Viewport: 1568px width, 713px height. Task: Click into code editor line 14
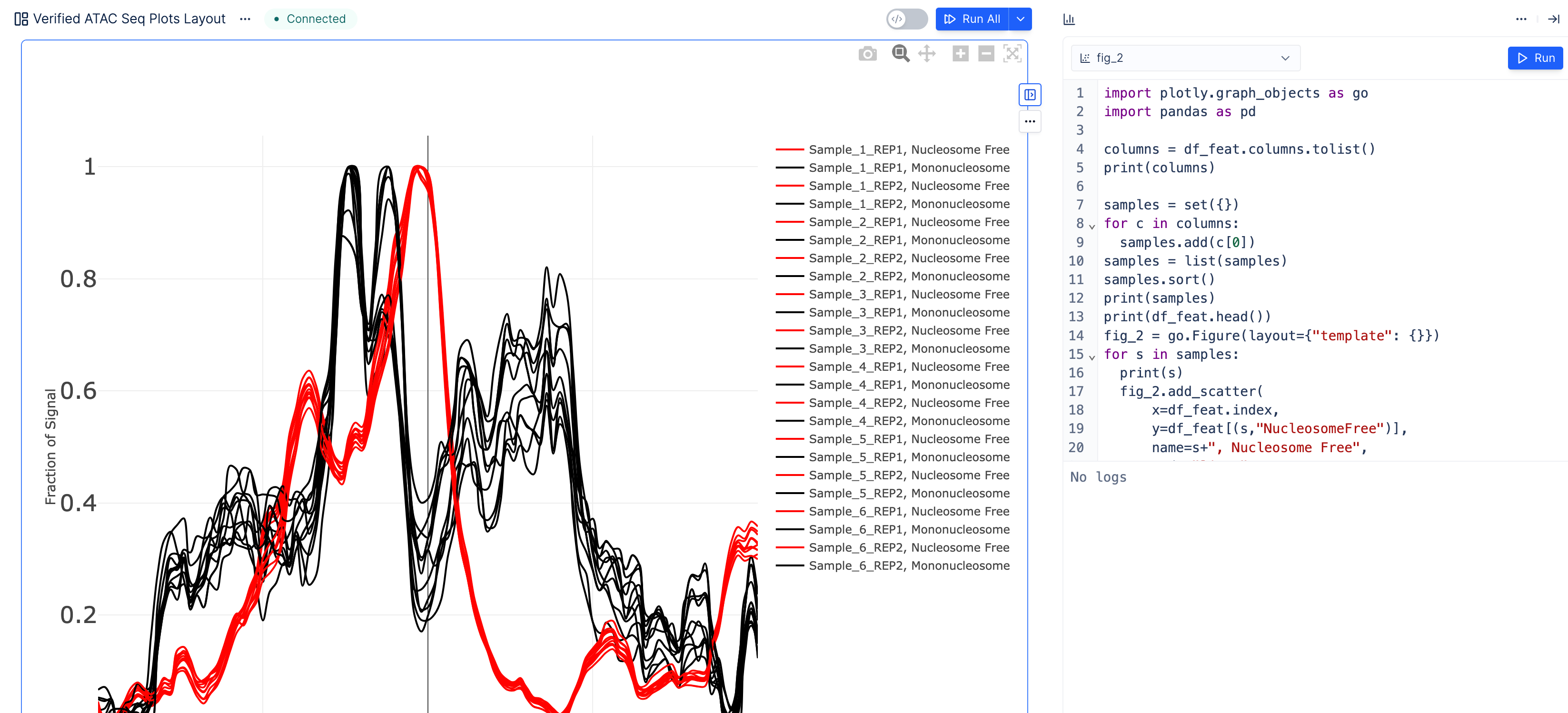1271,336
